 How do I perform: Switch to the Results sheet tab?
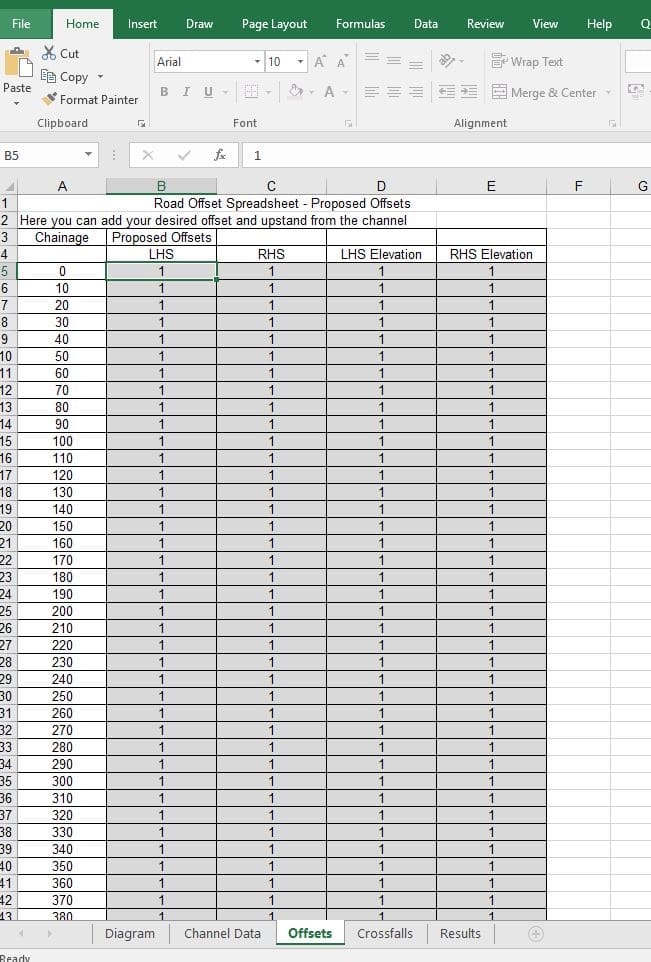tap(460, 933)
